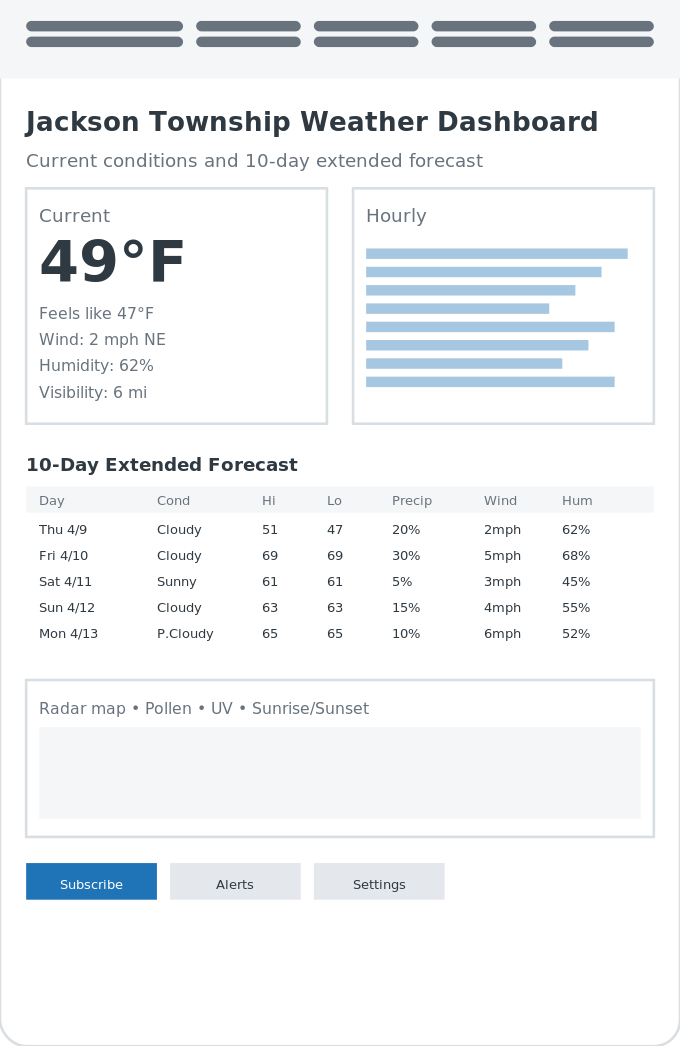Viewport: 680px width, 1046px height.
Task: Click the top bar in Hourly chart
Action: click(496, 253)
